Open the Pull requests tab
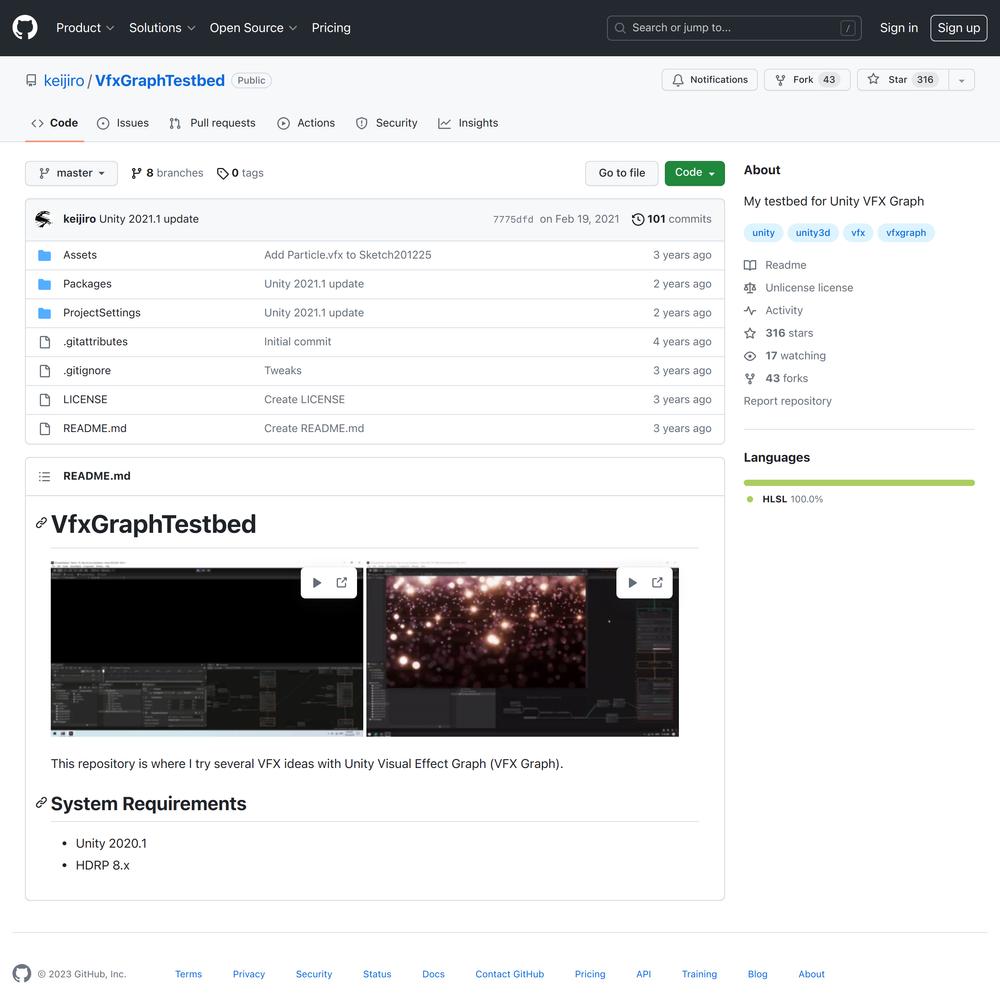 click(x=212, y=123)
